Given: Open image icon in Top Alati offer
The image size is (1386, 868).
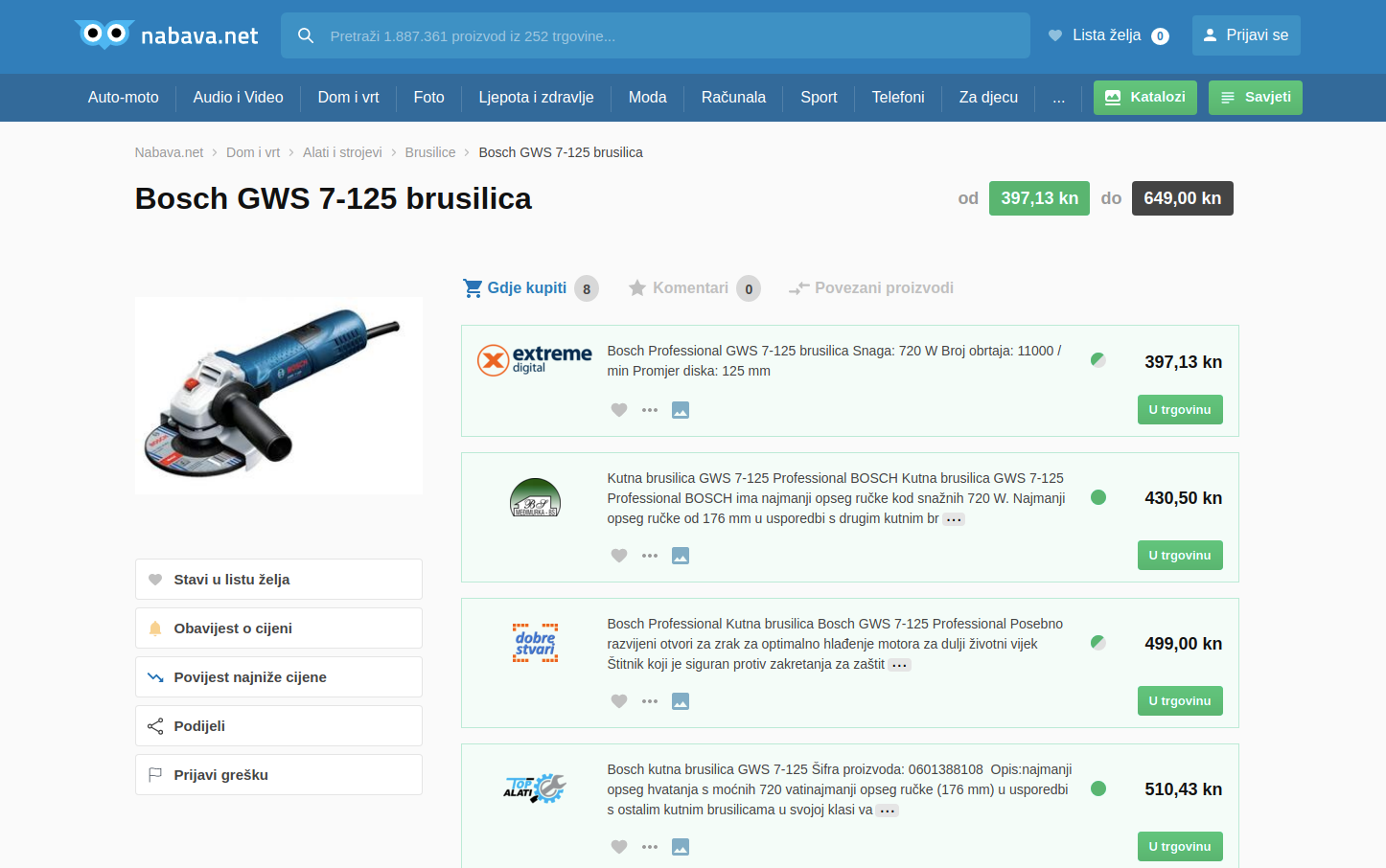Looking at the screenshot, I should coord(681,847).
